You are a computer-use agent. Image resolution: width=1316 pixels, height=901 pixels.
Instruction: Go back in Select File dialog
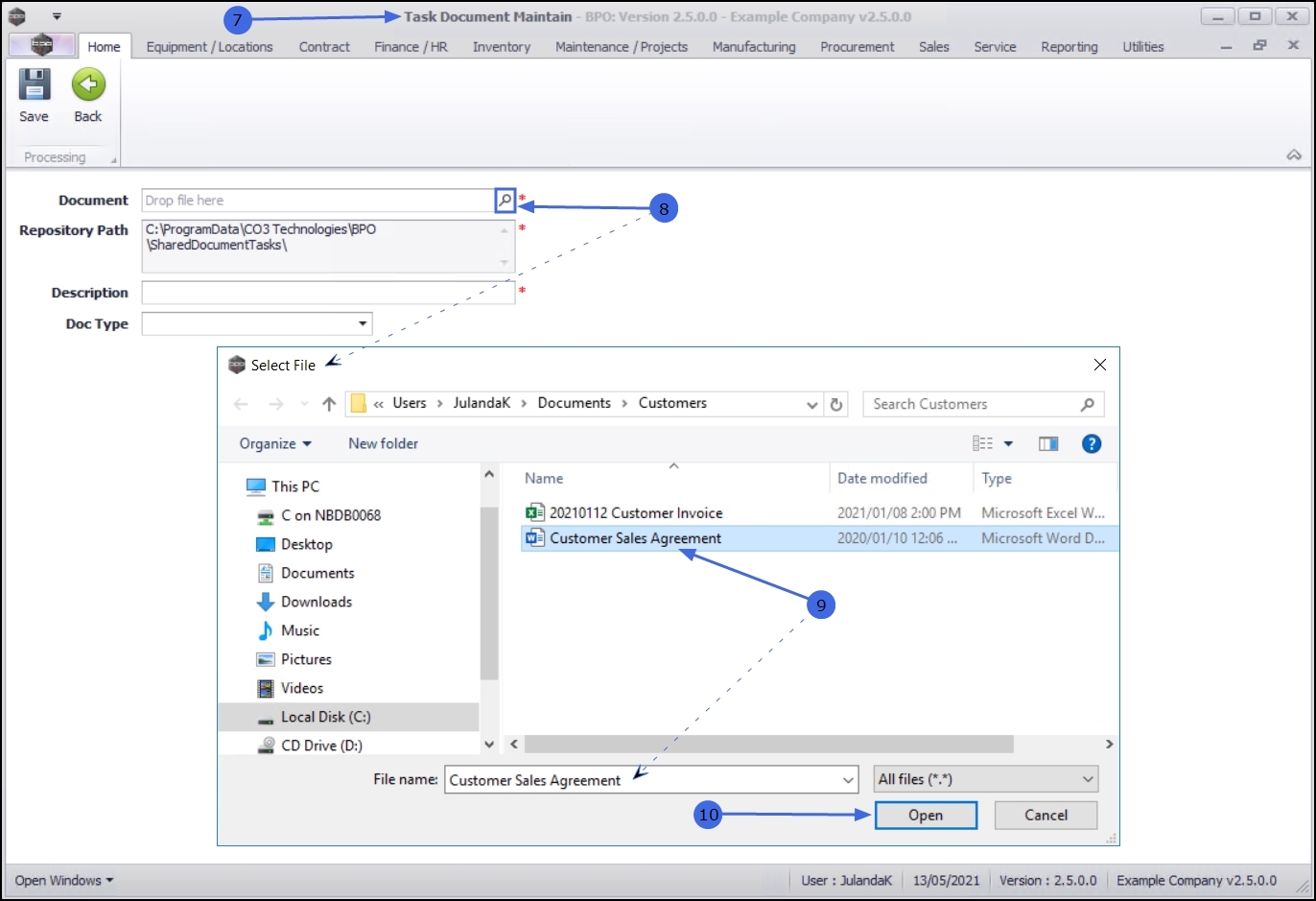[x=241, y=404]
